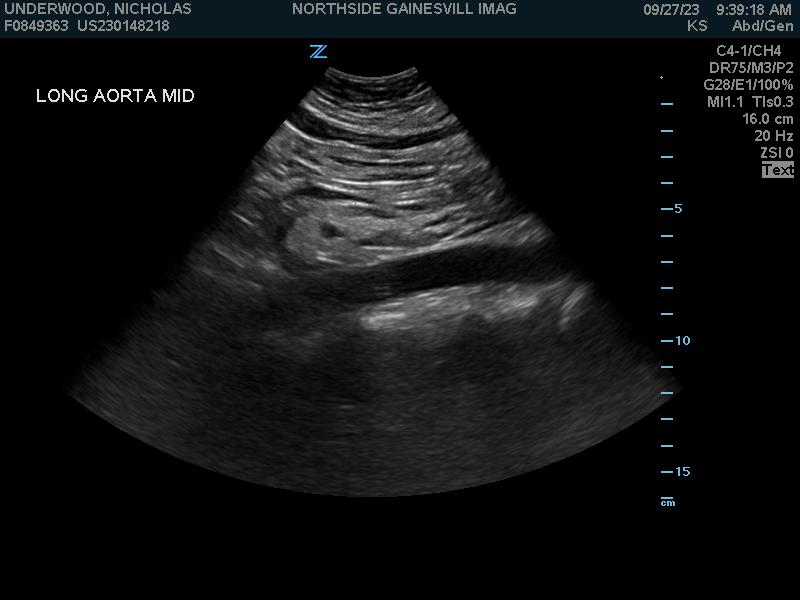Click the DR75/M3/P2 dynamic range setting
800x600 pixels.
click(751, 68)
